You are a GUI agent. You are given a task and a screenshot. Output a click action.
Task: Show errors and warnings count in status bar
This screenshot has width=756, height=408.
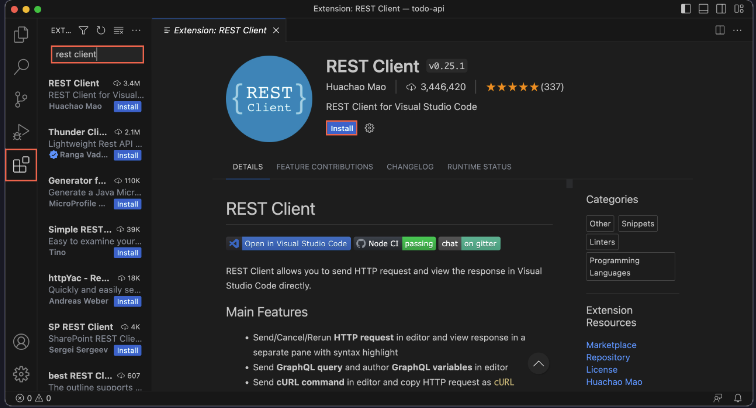click(x=33, y=398)
